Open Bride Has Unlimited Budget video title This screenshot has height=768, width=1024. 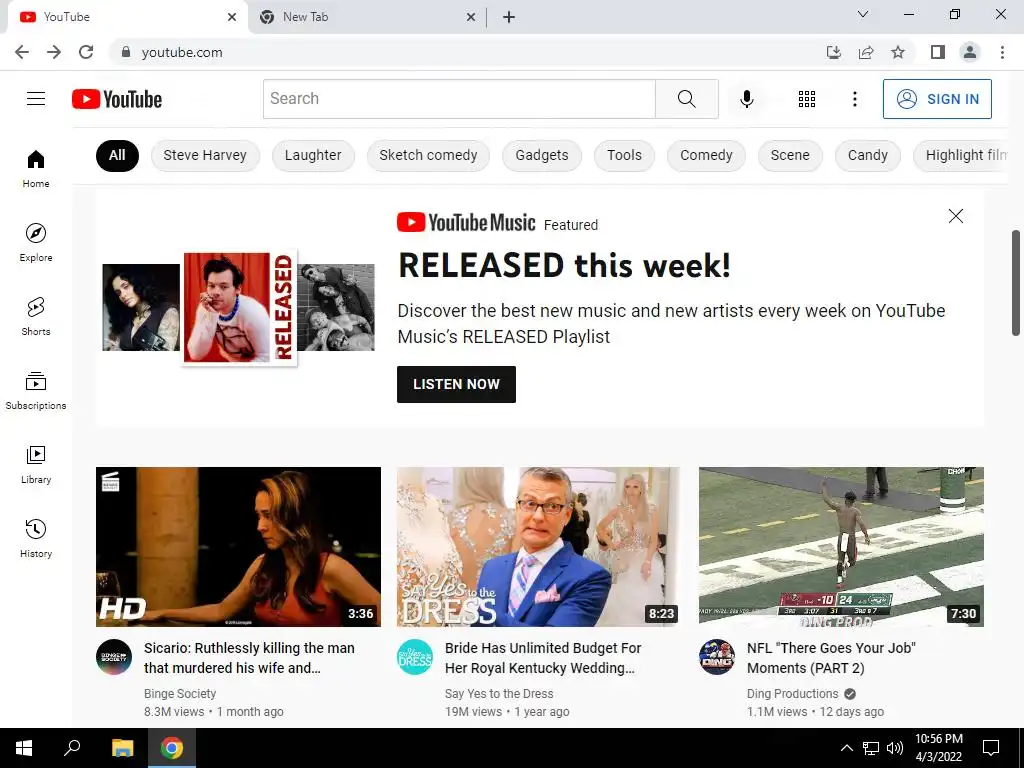(543, 658)
